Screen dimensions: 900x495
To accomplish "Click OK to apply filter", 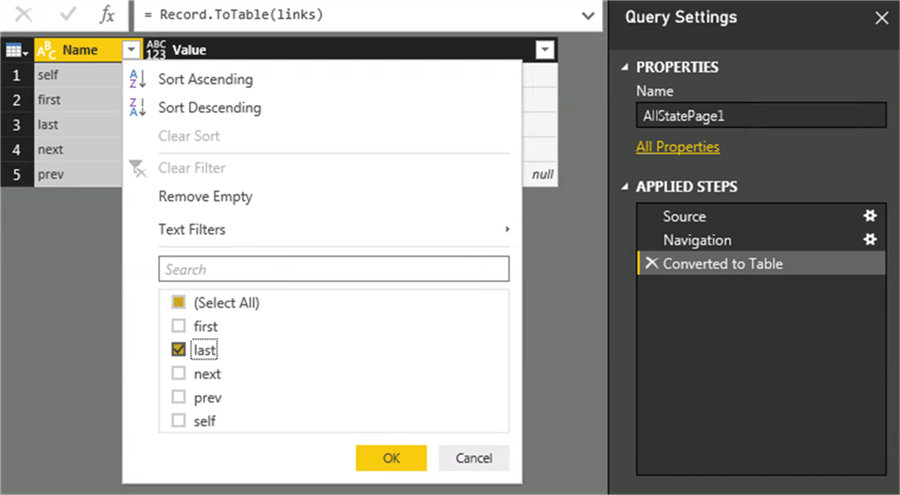I will pyautogui.click(x=391, y=458).
